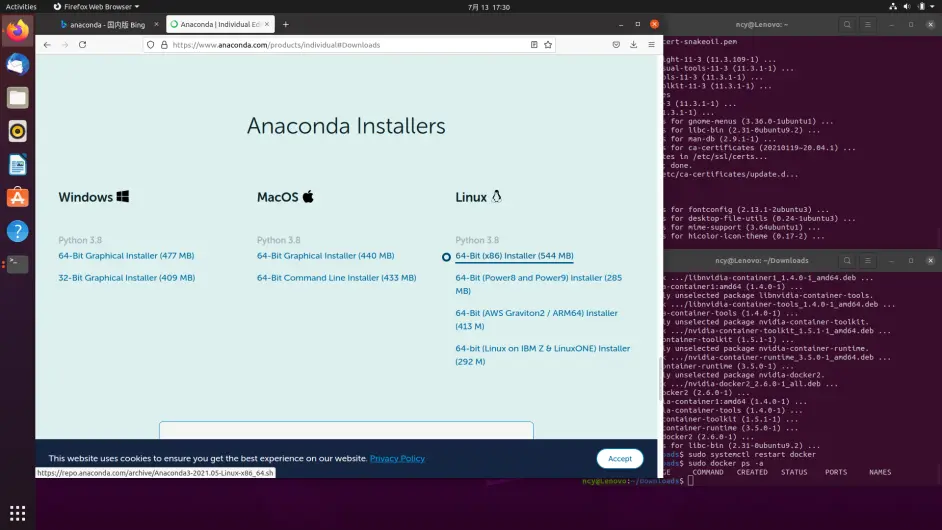Download Windows 64-Bit Graphical Installer

[126, 255]
